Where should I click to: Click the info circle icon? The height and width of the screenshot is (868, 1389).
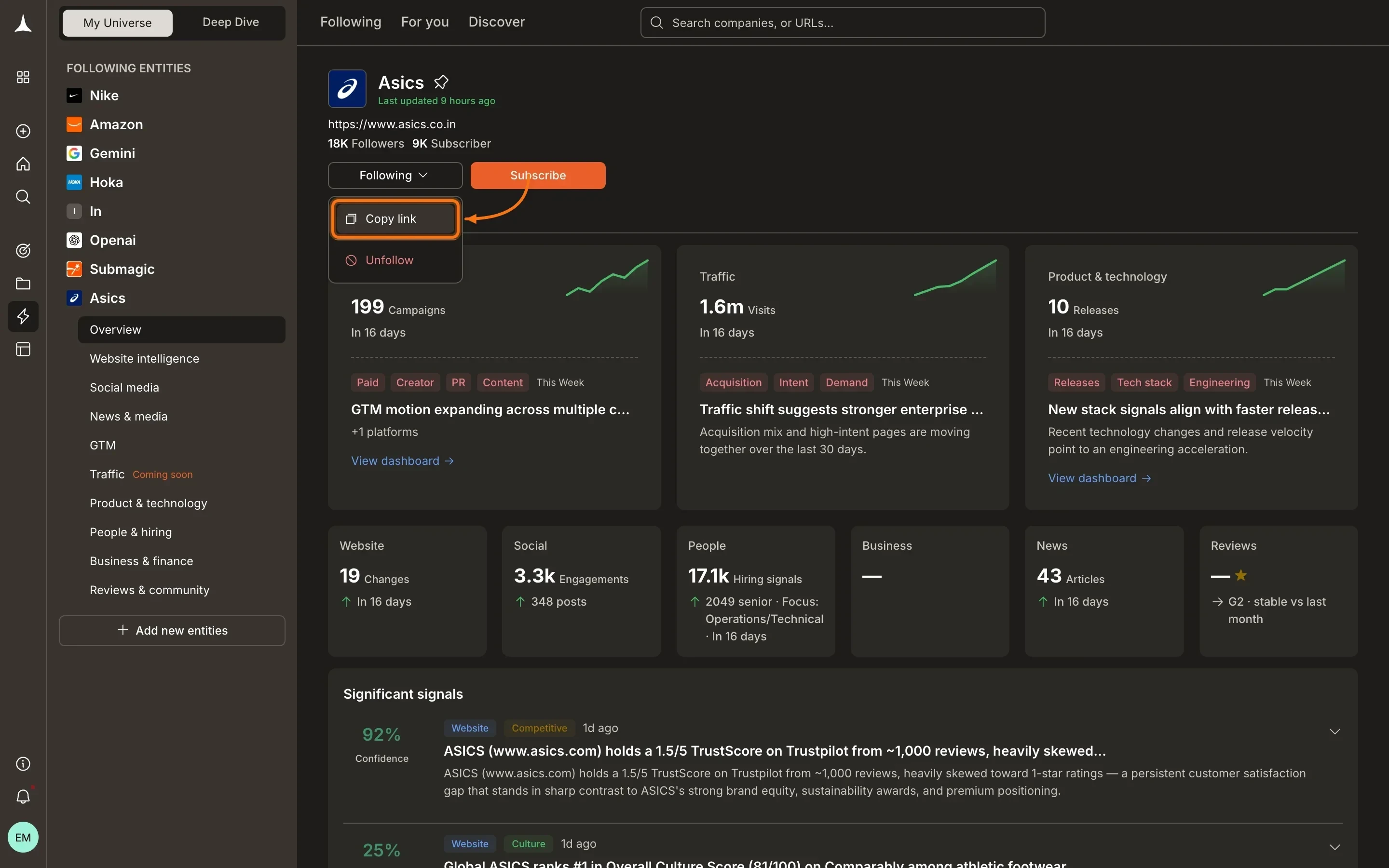tap(23, 764)
